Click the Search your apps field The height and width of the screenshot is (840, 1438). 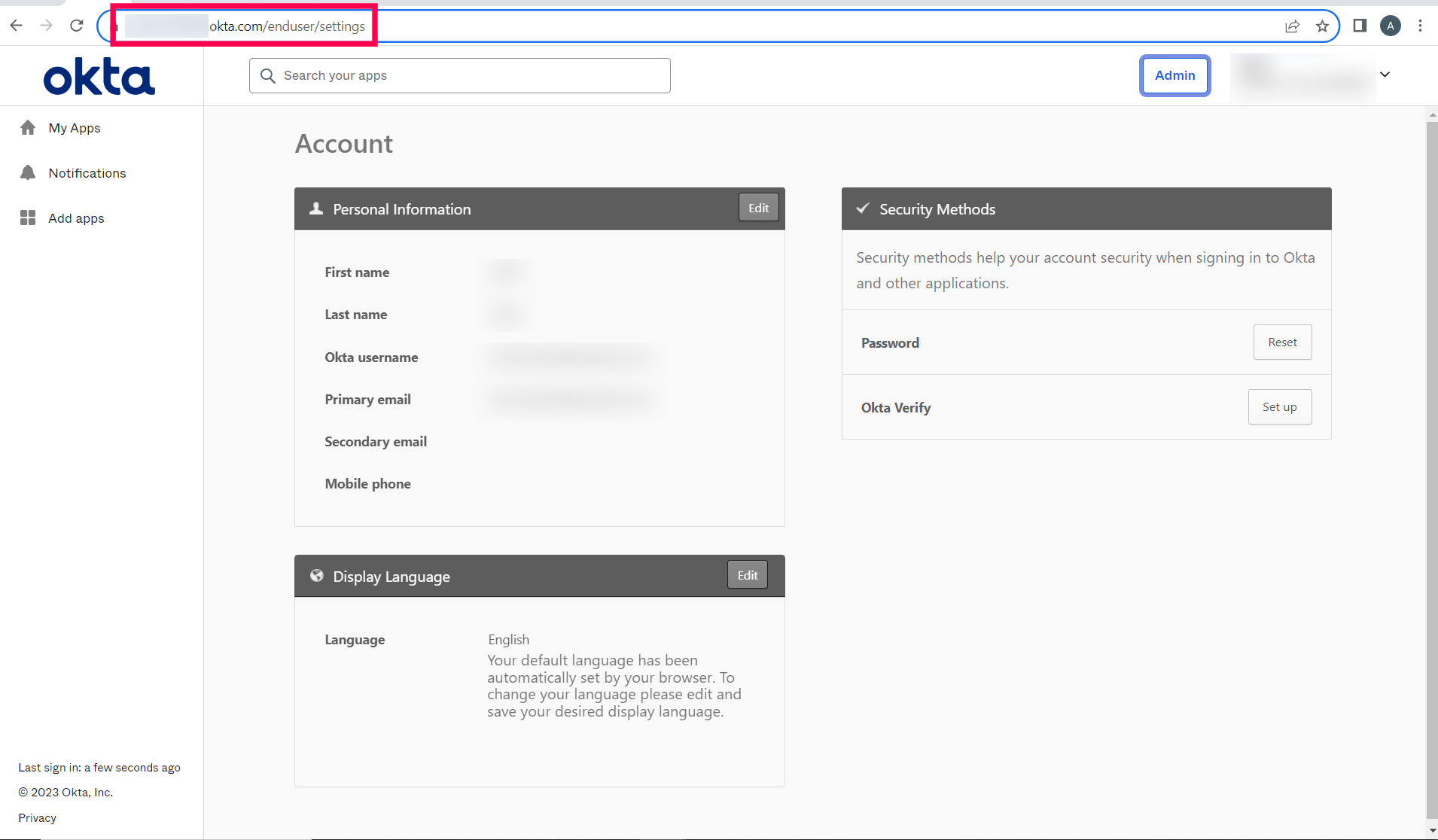click(460, 75)
